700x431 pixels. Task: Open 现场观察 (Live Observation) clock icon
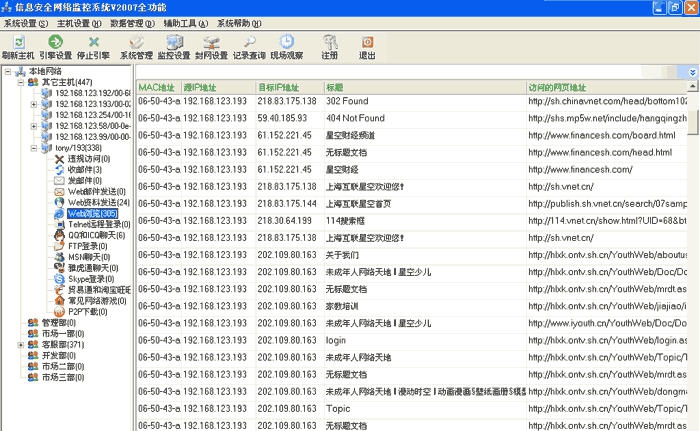coord(287,42)
